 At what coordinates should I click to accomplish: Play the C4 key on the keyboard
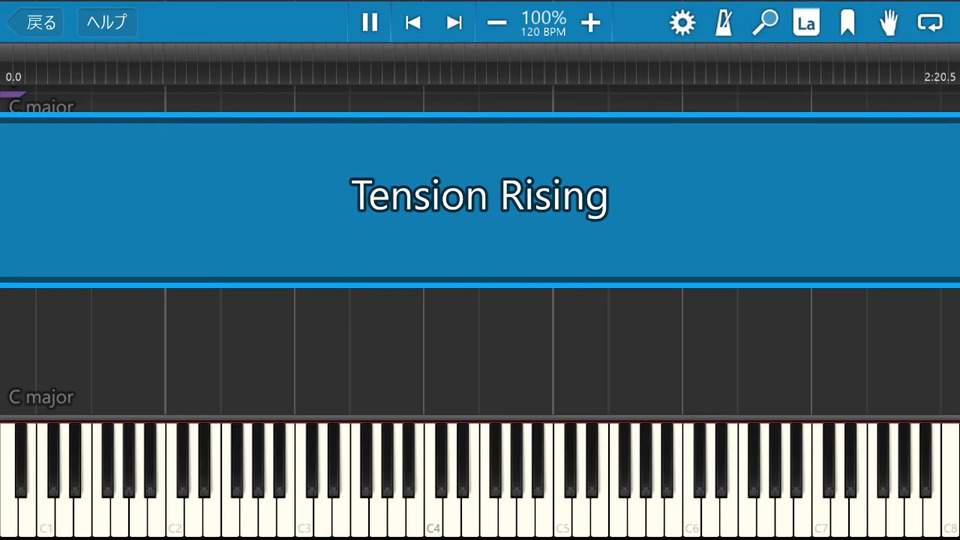433,513
